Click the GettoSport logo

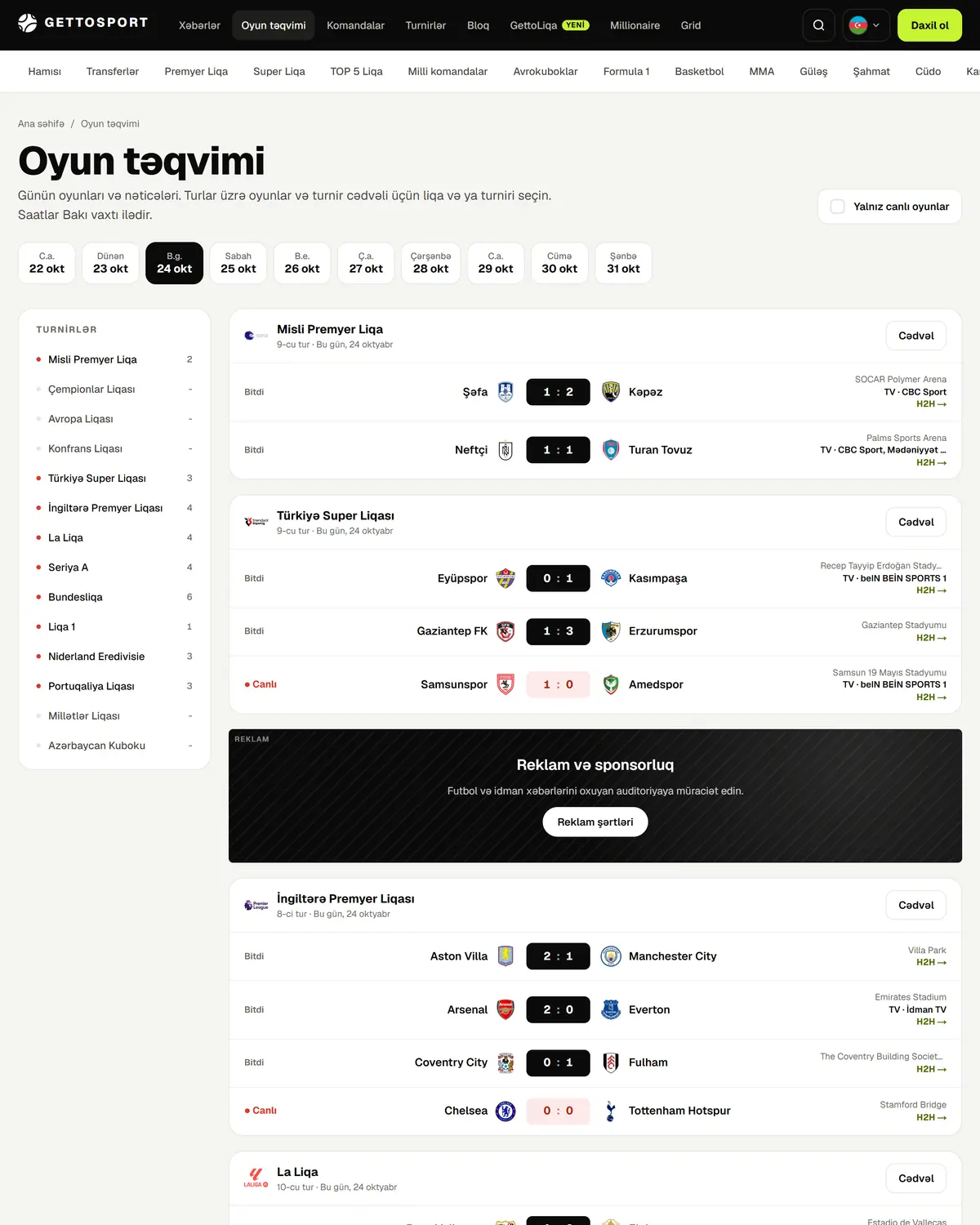tap(83, 23)
